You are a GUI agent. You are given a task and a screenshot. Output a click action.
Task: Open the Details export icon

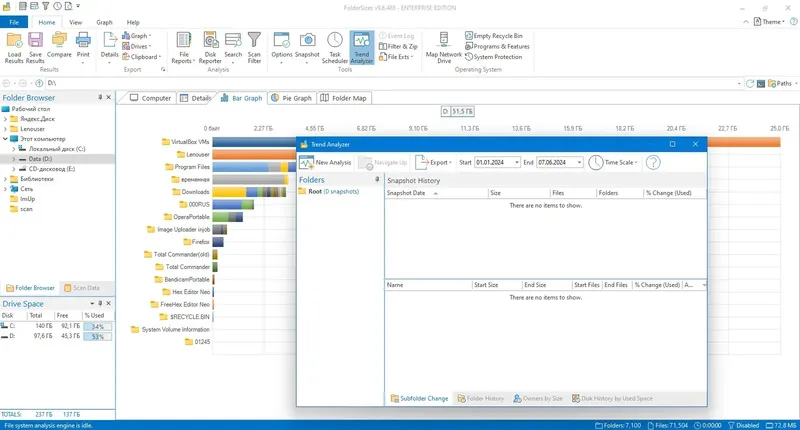(x=109, y=45)
